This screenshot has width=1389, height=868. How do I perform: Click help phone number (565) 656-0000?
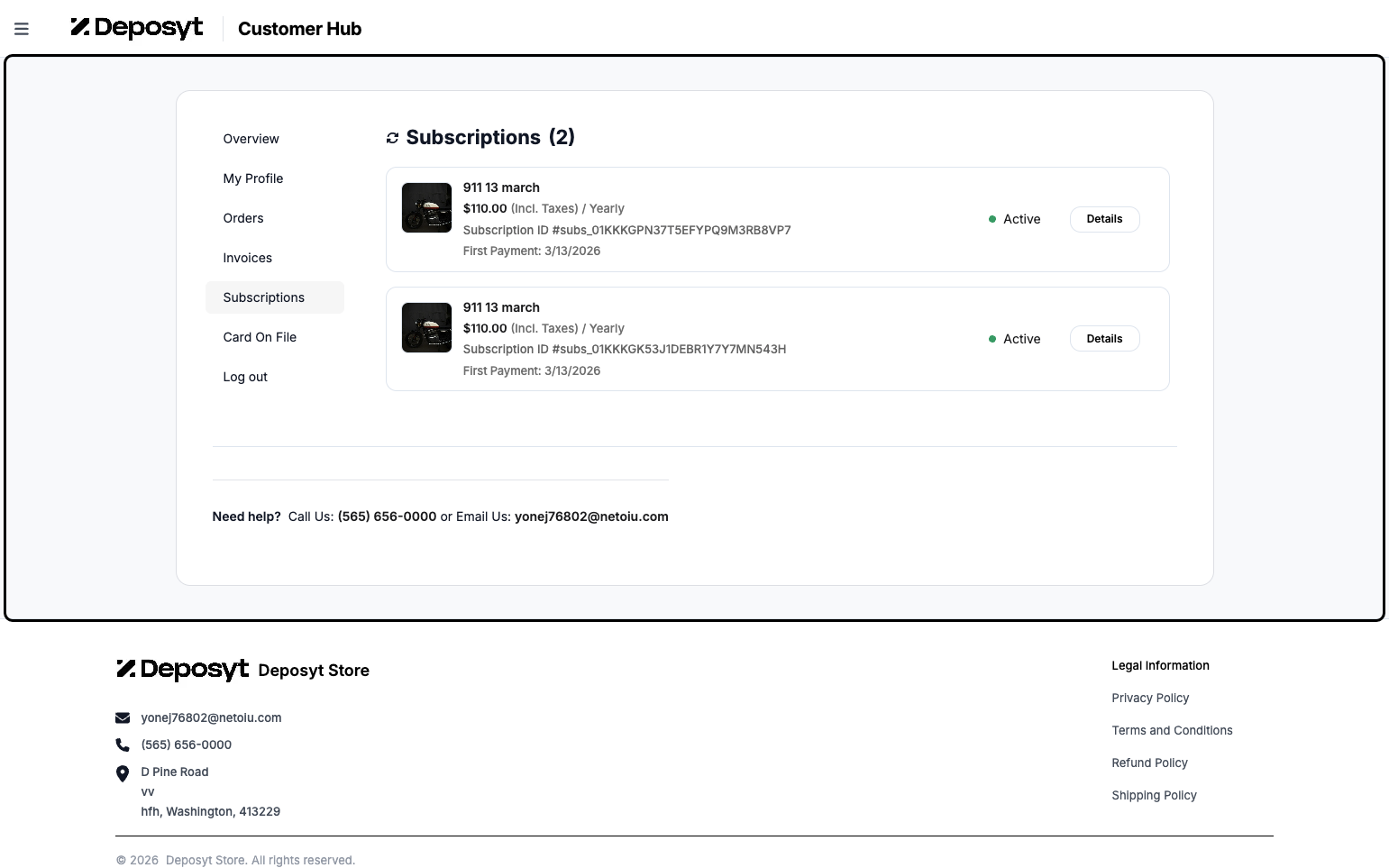pyautogui.click(x=387, y=516)
